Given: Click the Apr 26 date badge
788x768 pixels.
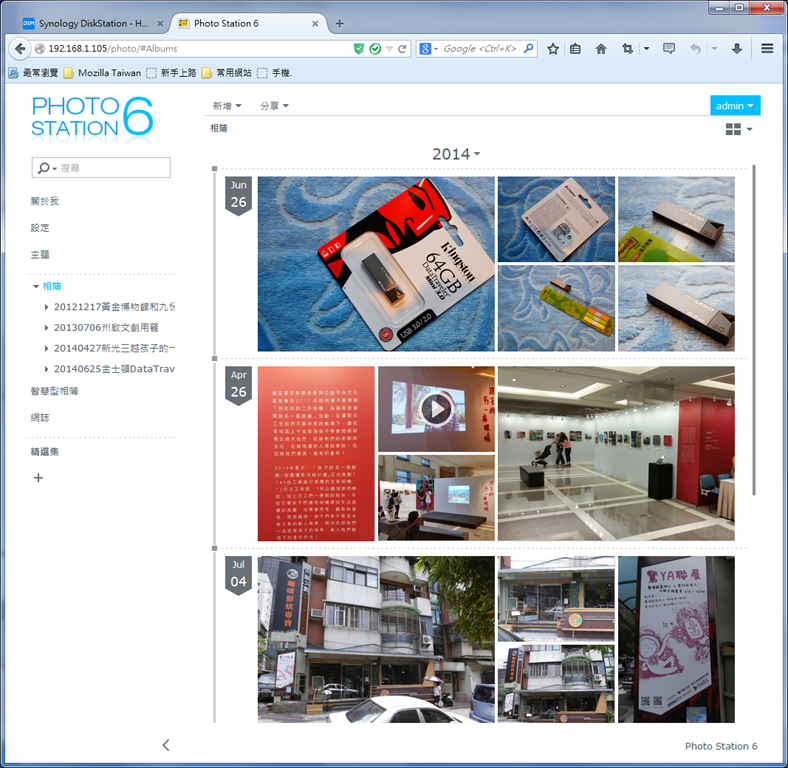Looking at the screenshot, I should click(238, 386).
